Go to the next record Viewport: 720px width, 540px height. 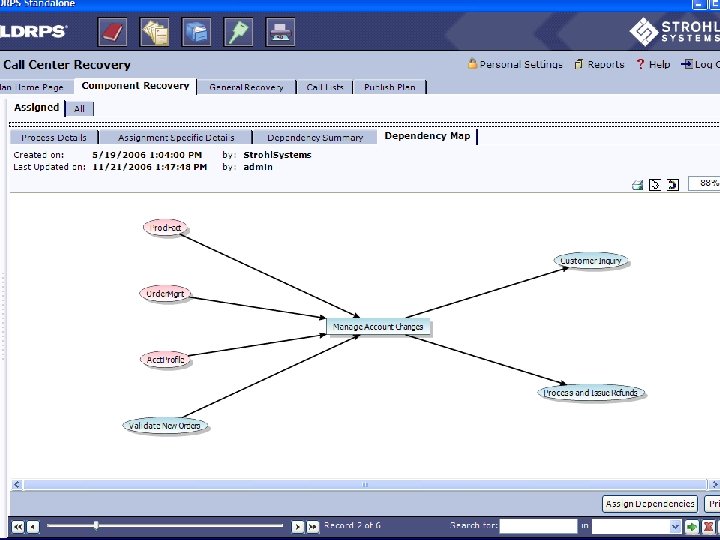(x=298, y=527)
